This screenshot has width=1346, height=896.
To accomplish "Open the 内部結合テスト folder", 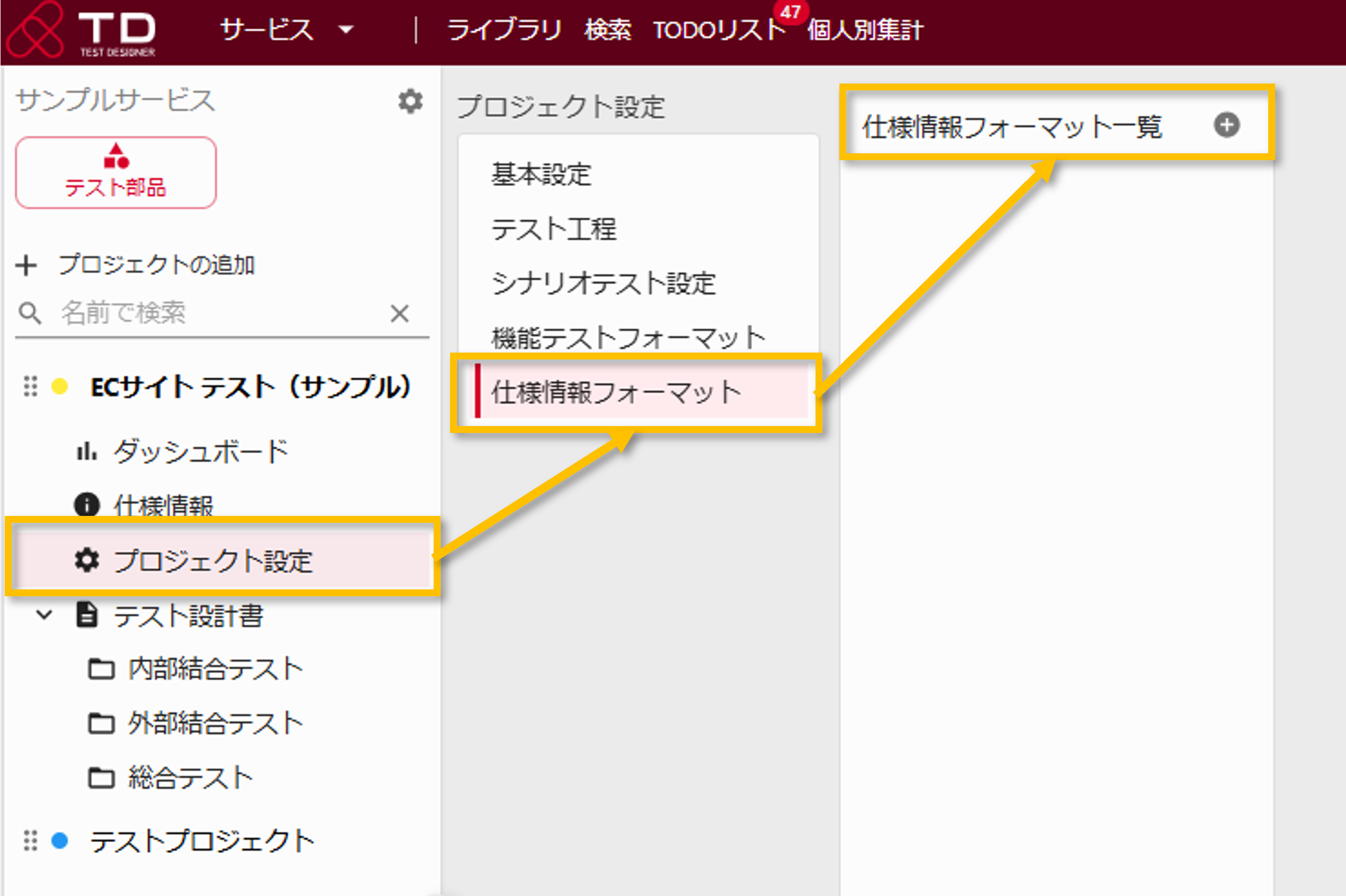I will pyautogui.click(x=215, y=669).
